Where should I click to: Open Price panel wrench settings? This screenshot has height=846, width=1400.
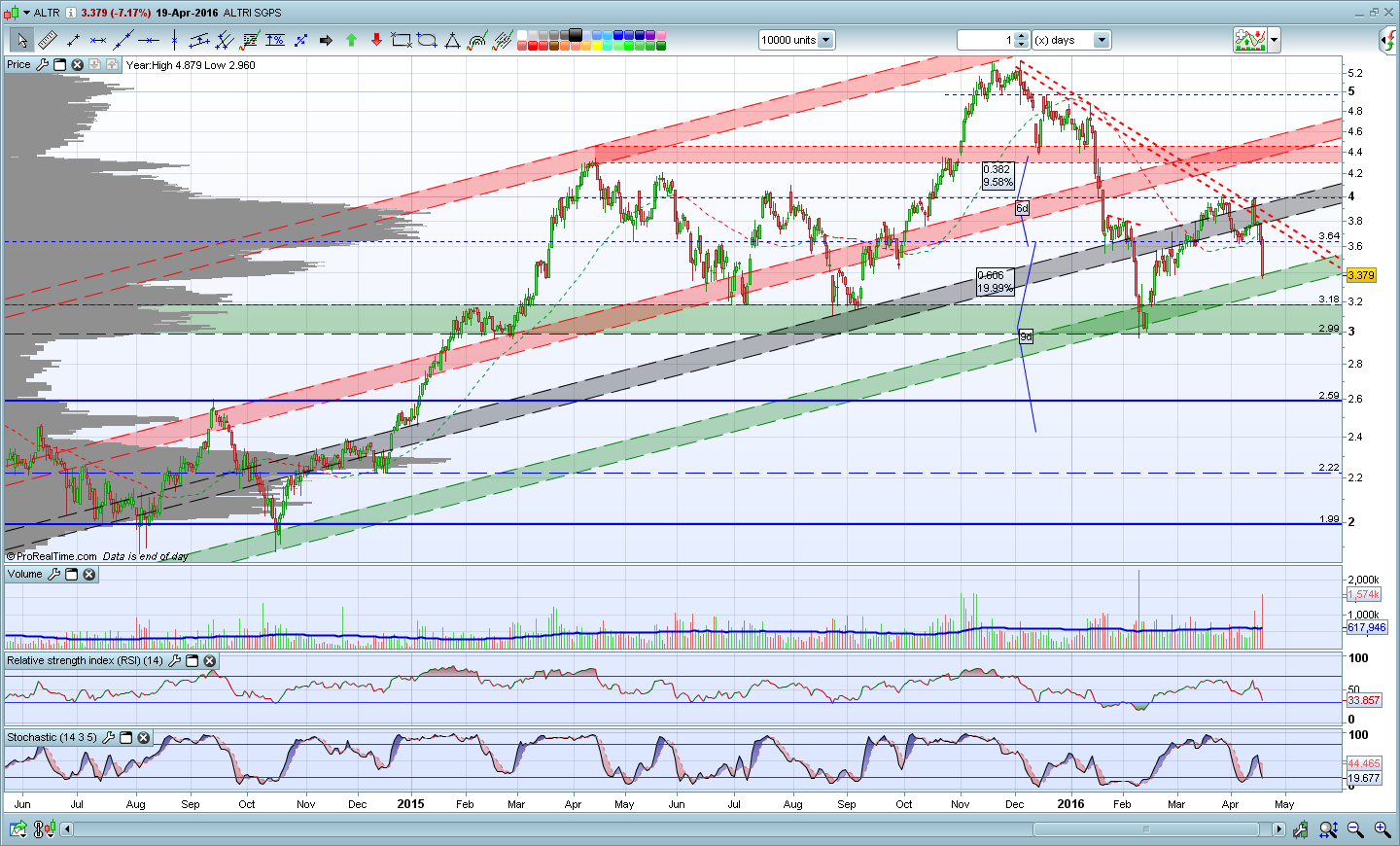pyautogui.click(x=42, y=64)
